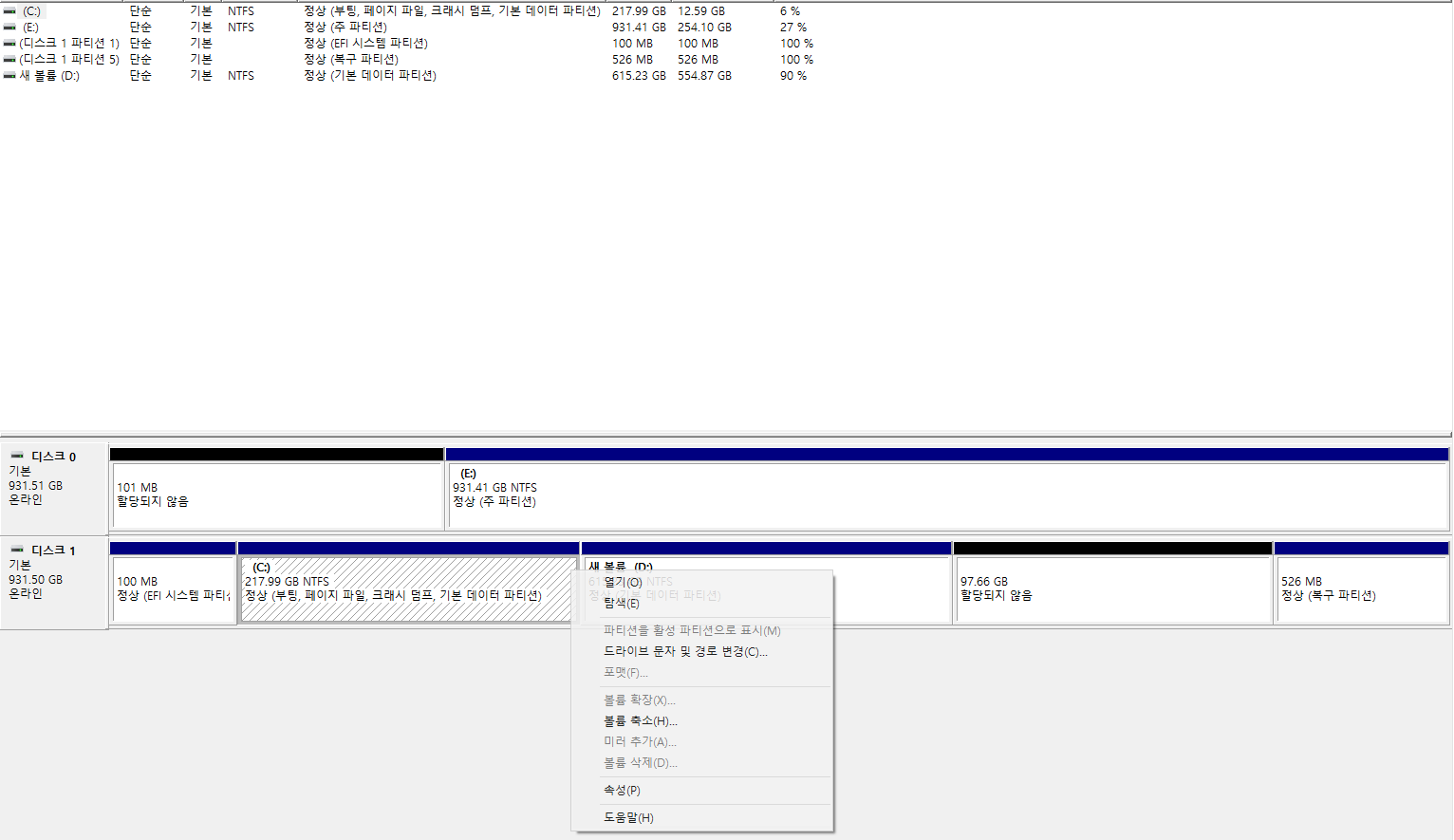Select the 101 MB unallocated block on 디스크 0
Image resolution: width=1454 pixels, height=840 pixels.
pos(277,495)
